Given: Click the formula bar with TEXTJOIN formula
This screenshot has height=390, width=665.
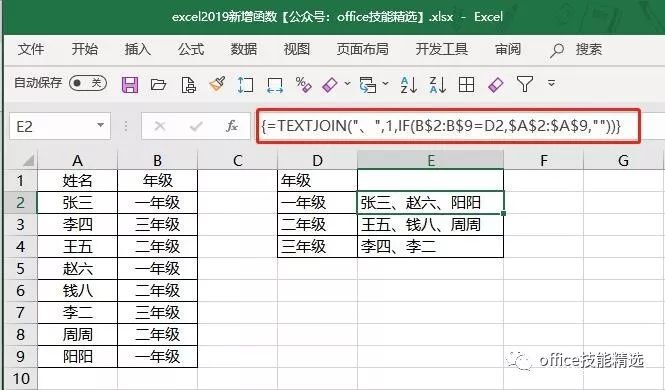Looking at the screenshot, I should 449,126.
